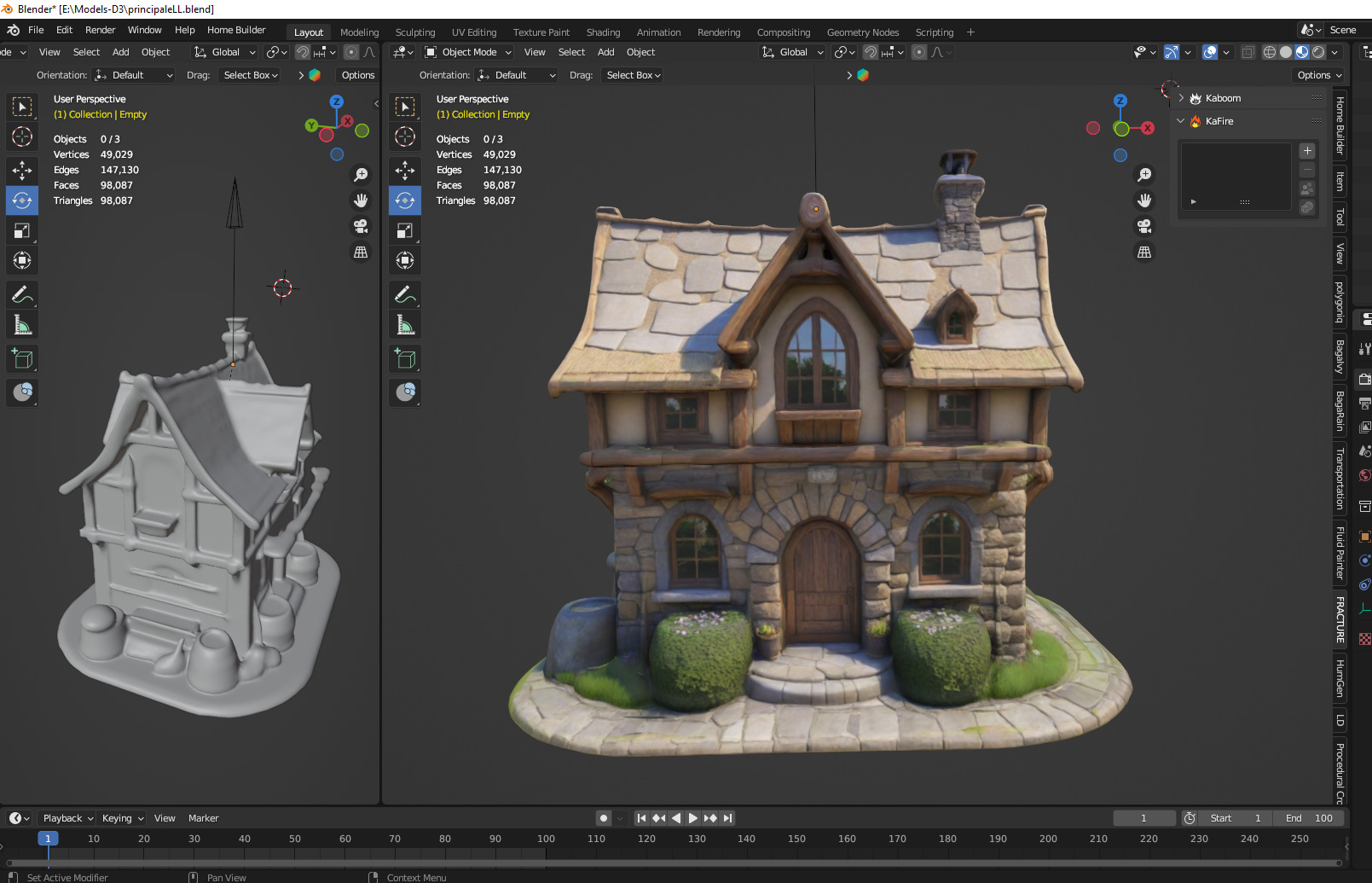Click zoom magnifier in right viewport
Image resolution: width=1372 pixels, height=883 pixels.
[1144, 175]
